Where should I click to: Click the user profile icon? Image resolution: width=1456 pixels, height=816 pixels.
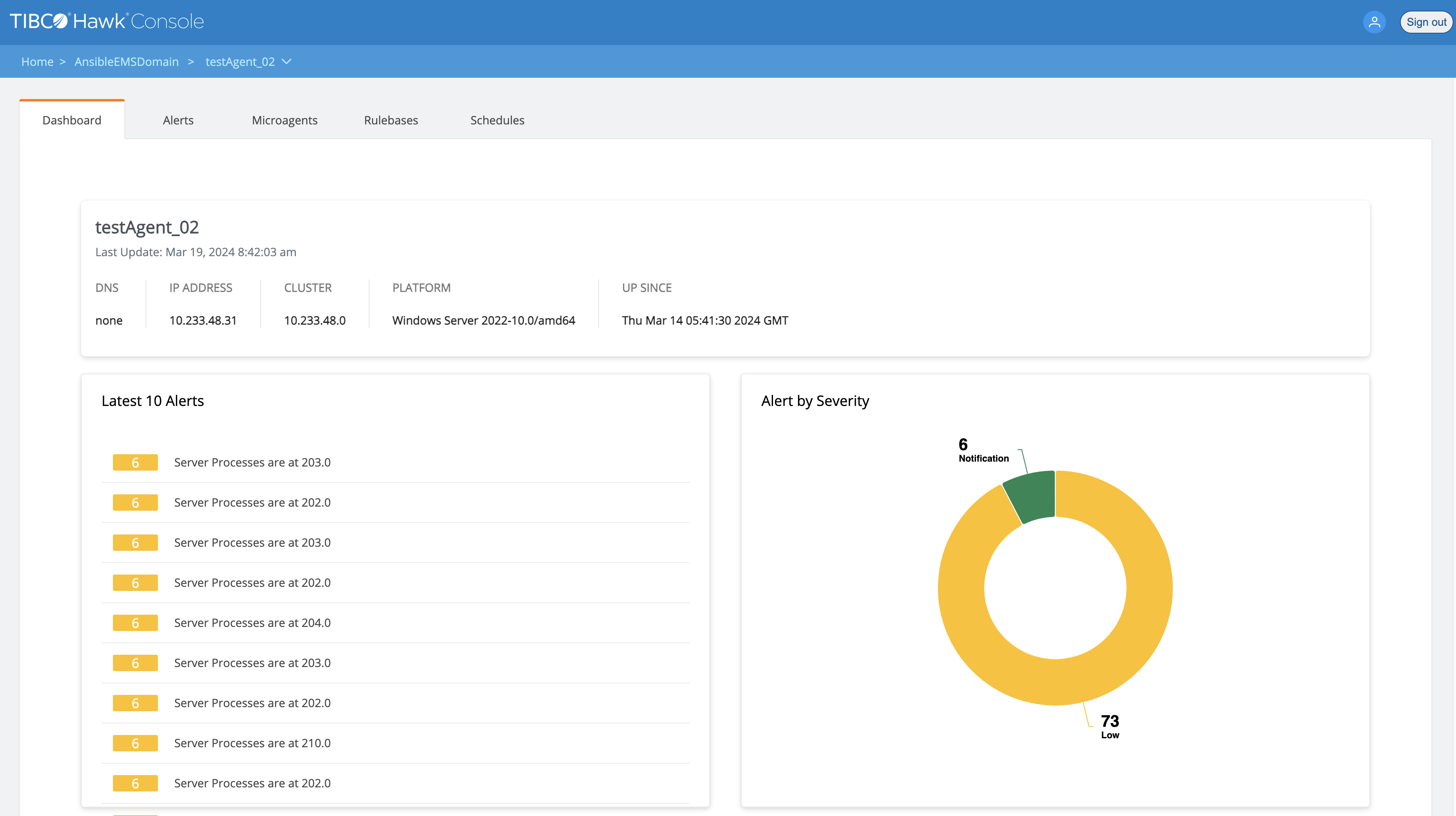tap(1374, 22)
